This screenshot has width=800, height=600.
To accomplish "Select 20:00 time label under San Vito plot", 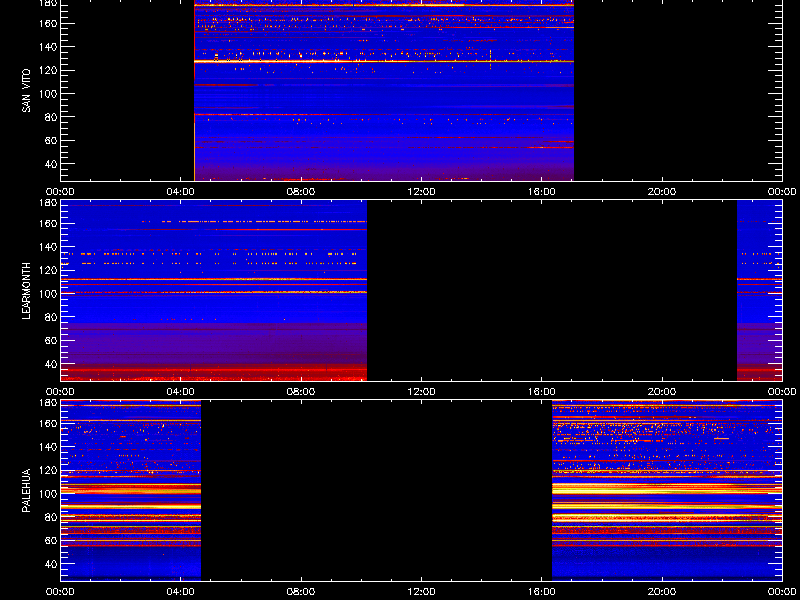I will [x=662, y=192].
